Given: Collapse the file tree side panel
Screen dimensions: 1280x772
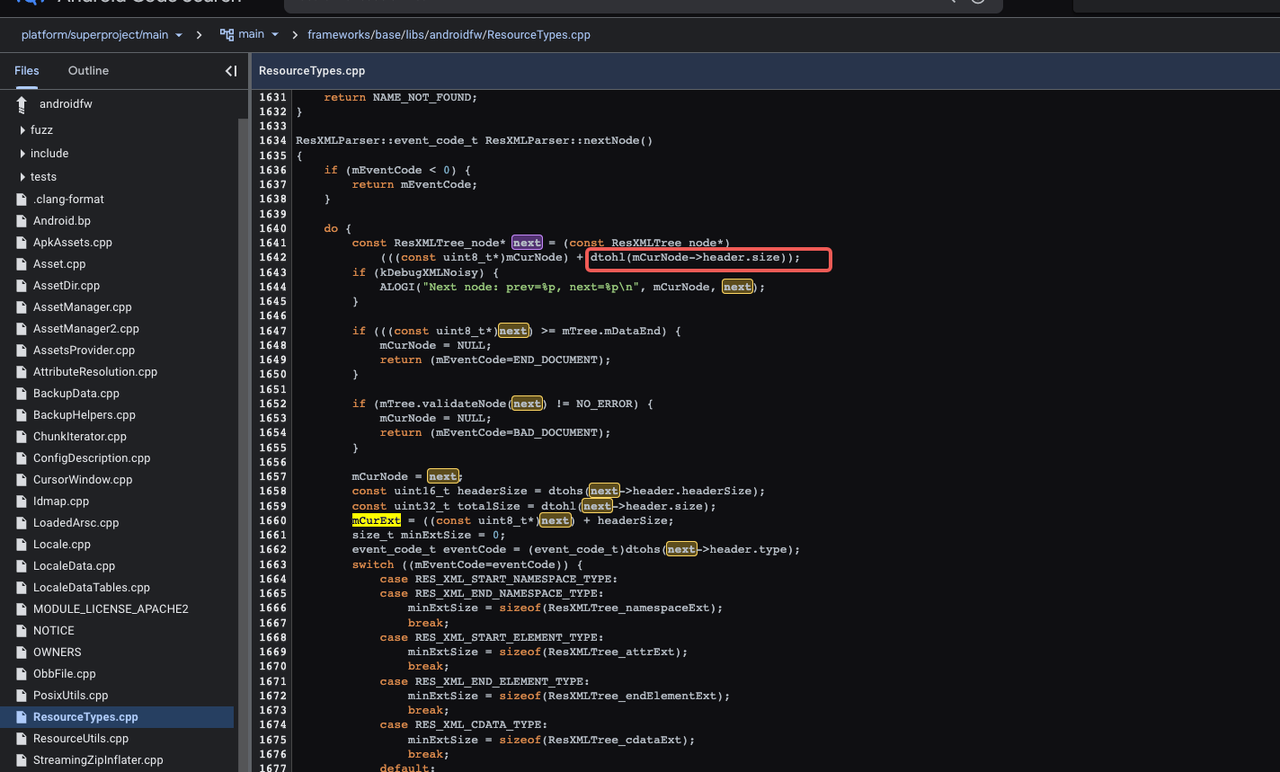Looking at the screenshot, I should coord(231,71).
